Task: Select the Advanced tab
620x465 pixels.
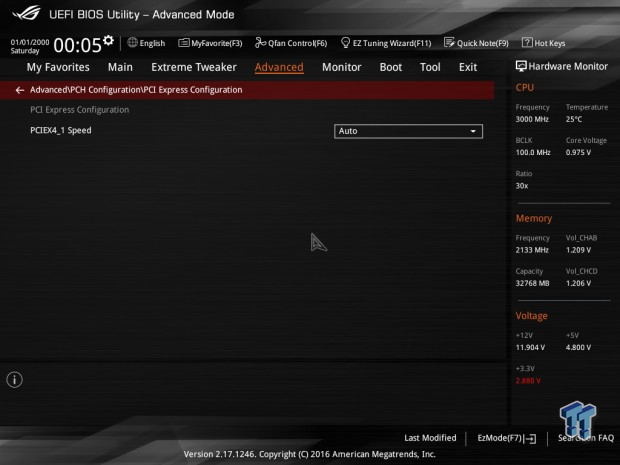Action: coord(279,67)
